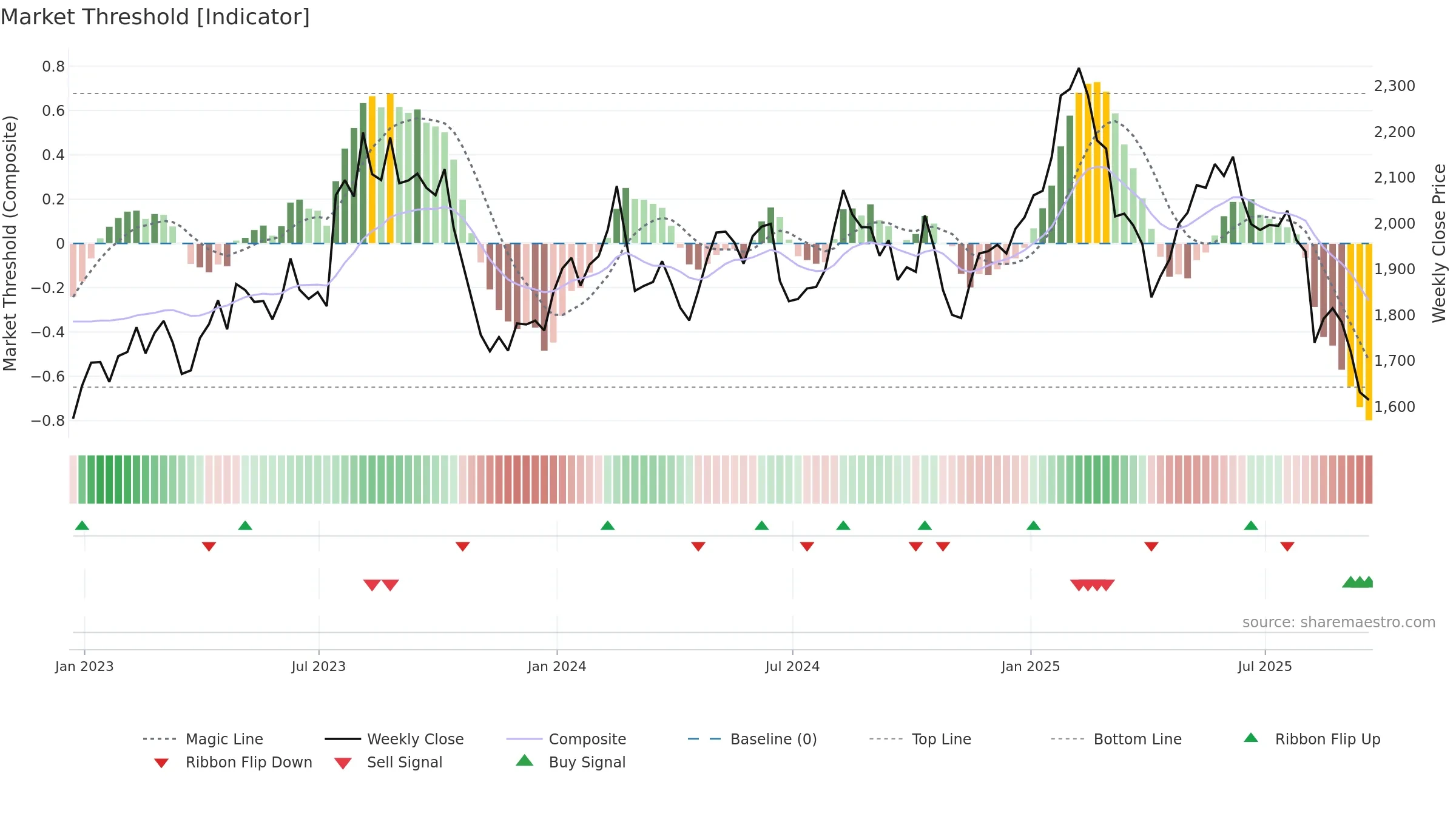Click the Ribbon Flip Down marker in Jul 2025
Image resolution: width=1456 pixels, height=819 pixels.
coord(1287,547)
